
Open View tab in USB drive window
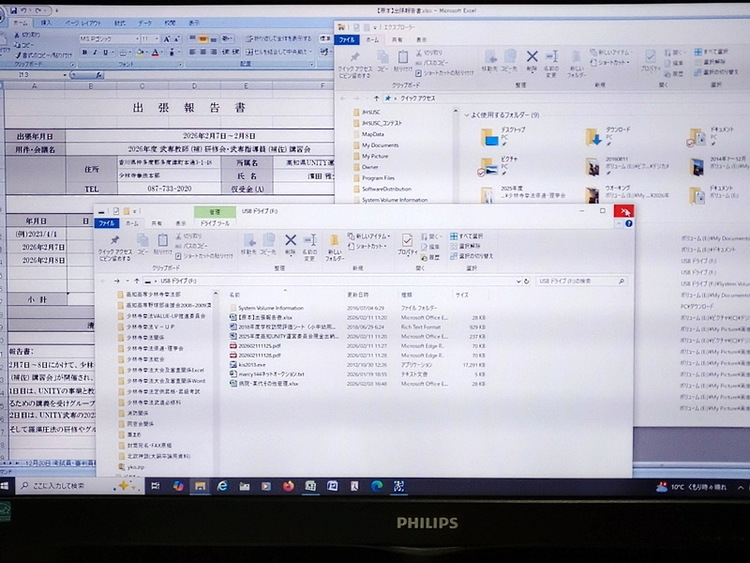180,223
